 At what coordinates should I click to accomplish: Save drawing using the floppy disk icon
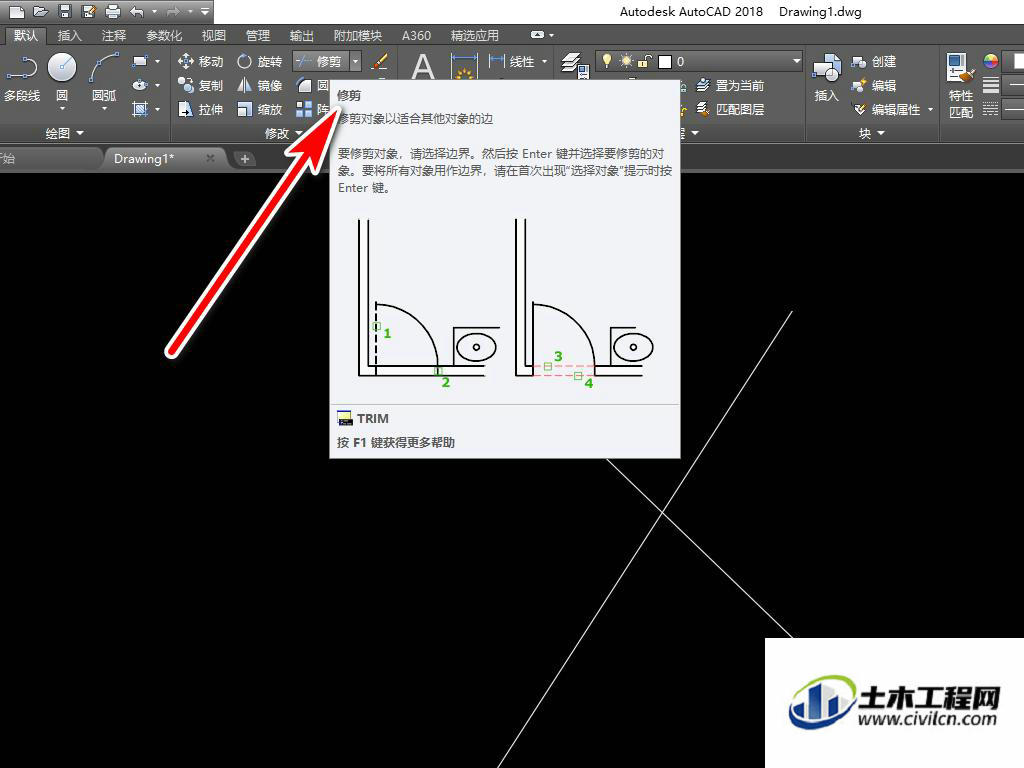pyautogui.click(x=65, y=11)
